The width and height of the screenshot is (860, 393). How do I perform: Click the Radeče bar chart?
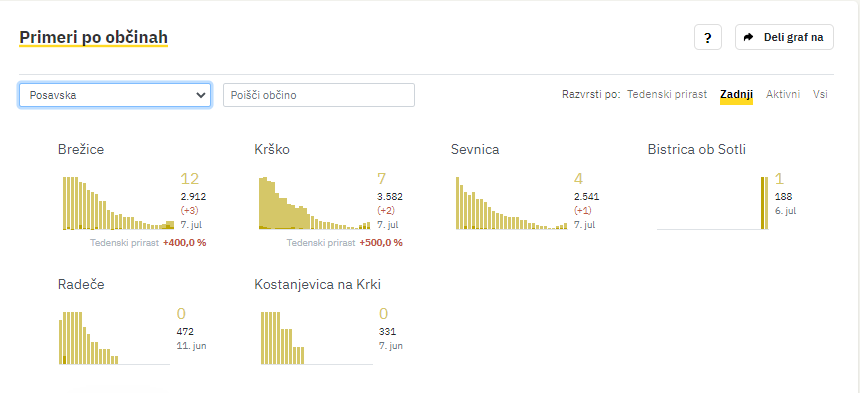[114, 338]
